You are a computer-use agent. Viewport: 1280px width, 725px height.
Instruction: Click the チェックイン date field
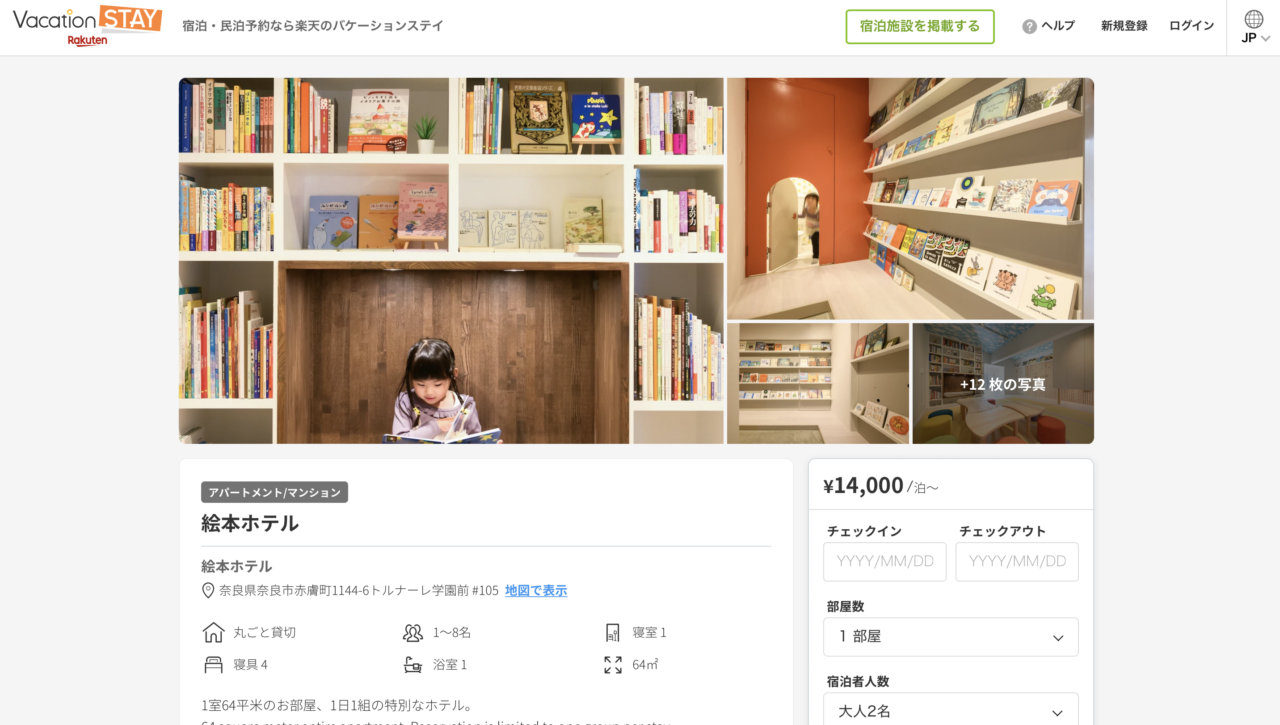point(885,562)
